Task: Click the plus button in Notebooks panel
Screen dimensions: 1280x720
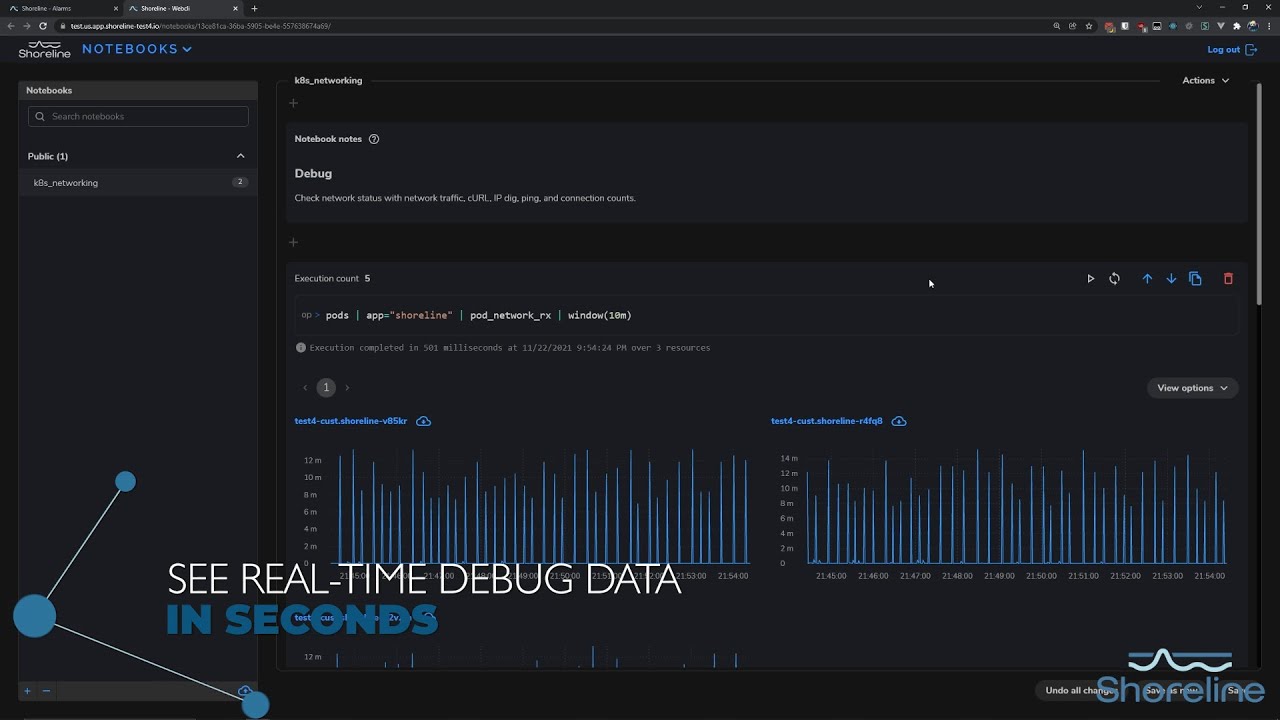Action: [x=28, y=691]
